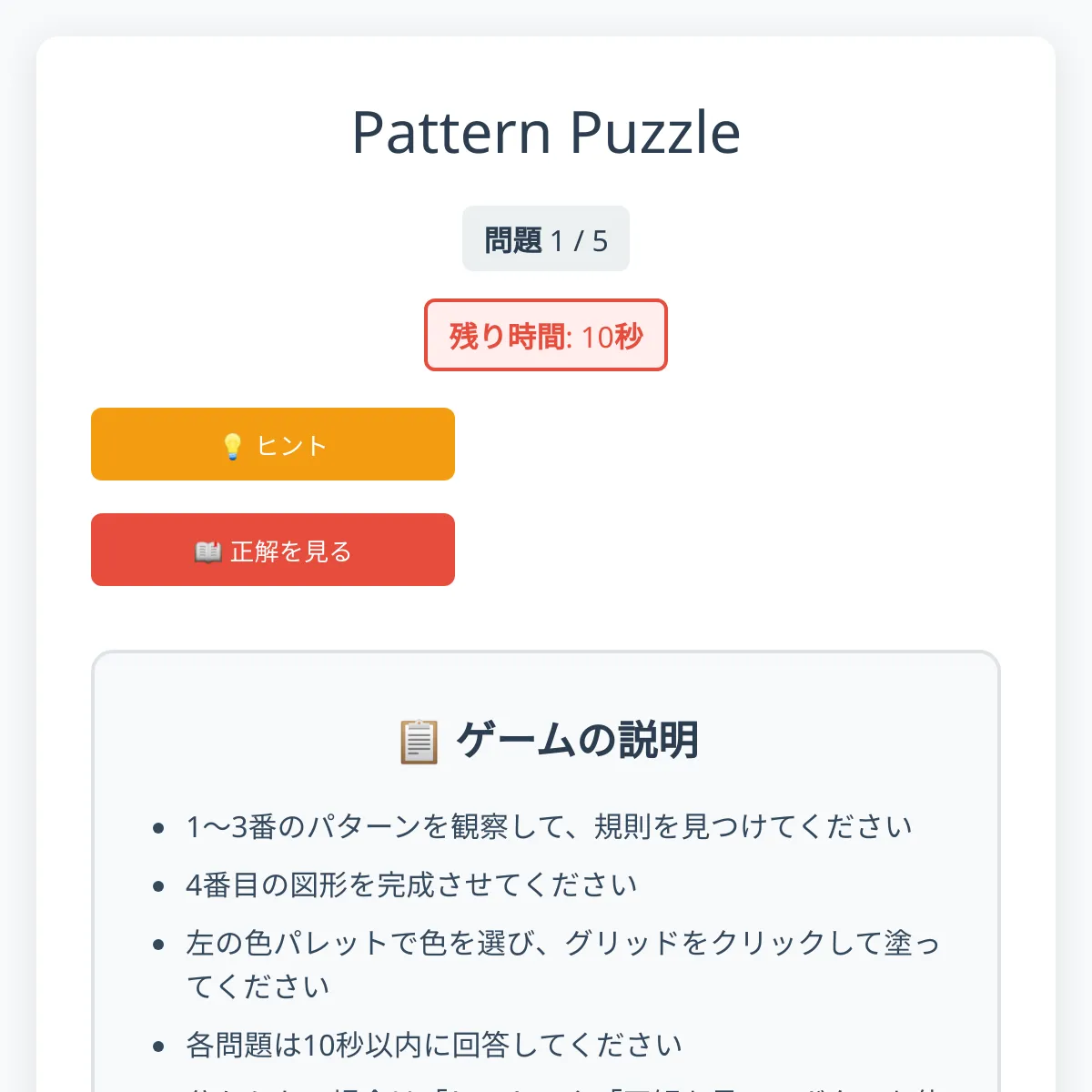Image resolution: width=1092 pixels, height=1092 pixels.
Task: Click the bullet point before 1〜3番のパターン
Action: [x=159, y=828]
